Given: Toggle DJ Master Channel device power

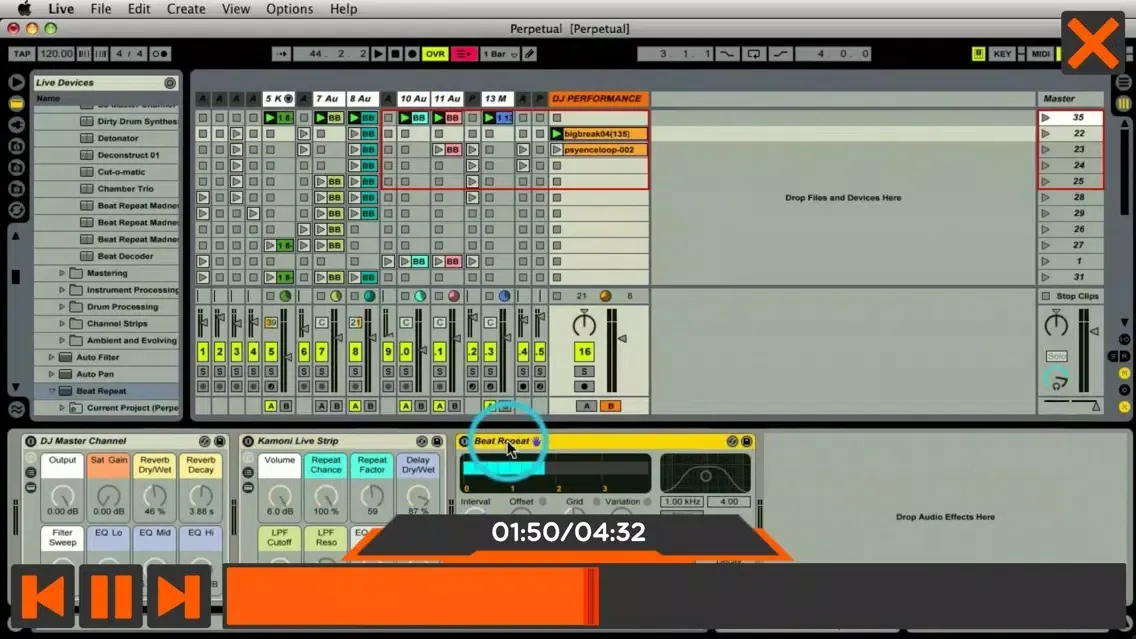Looking at the screenshot, I should click(x=30, y=441).
